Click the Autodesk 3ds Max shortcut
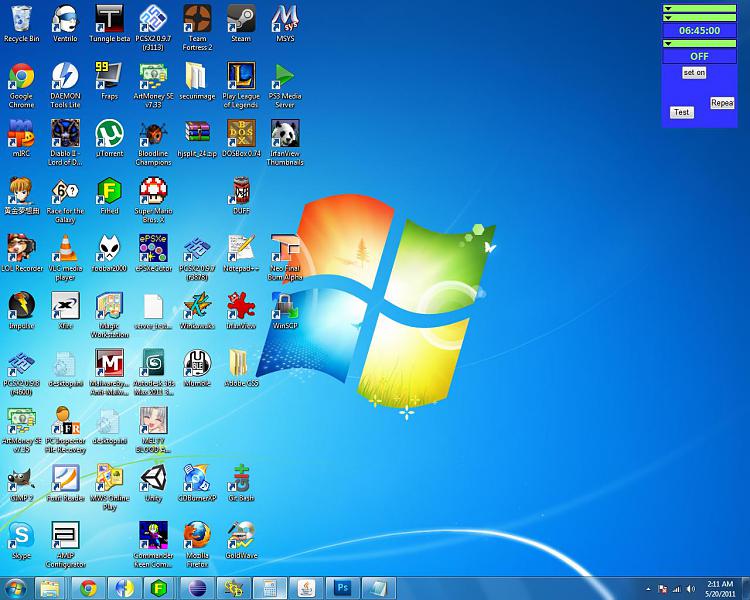This screenshot has height=600, width=750. [x=153, y=372]
